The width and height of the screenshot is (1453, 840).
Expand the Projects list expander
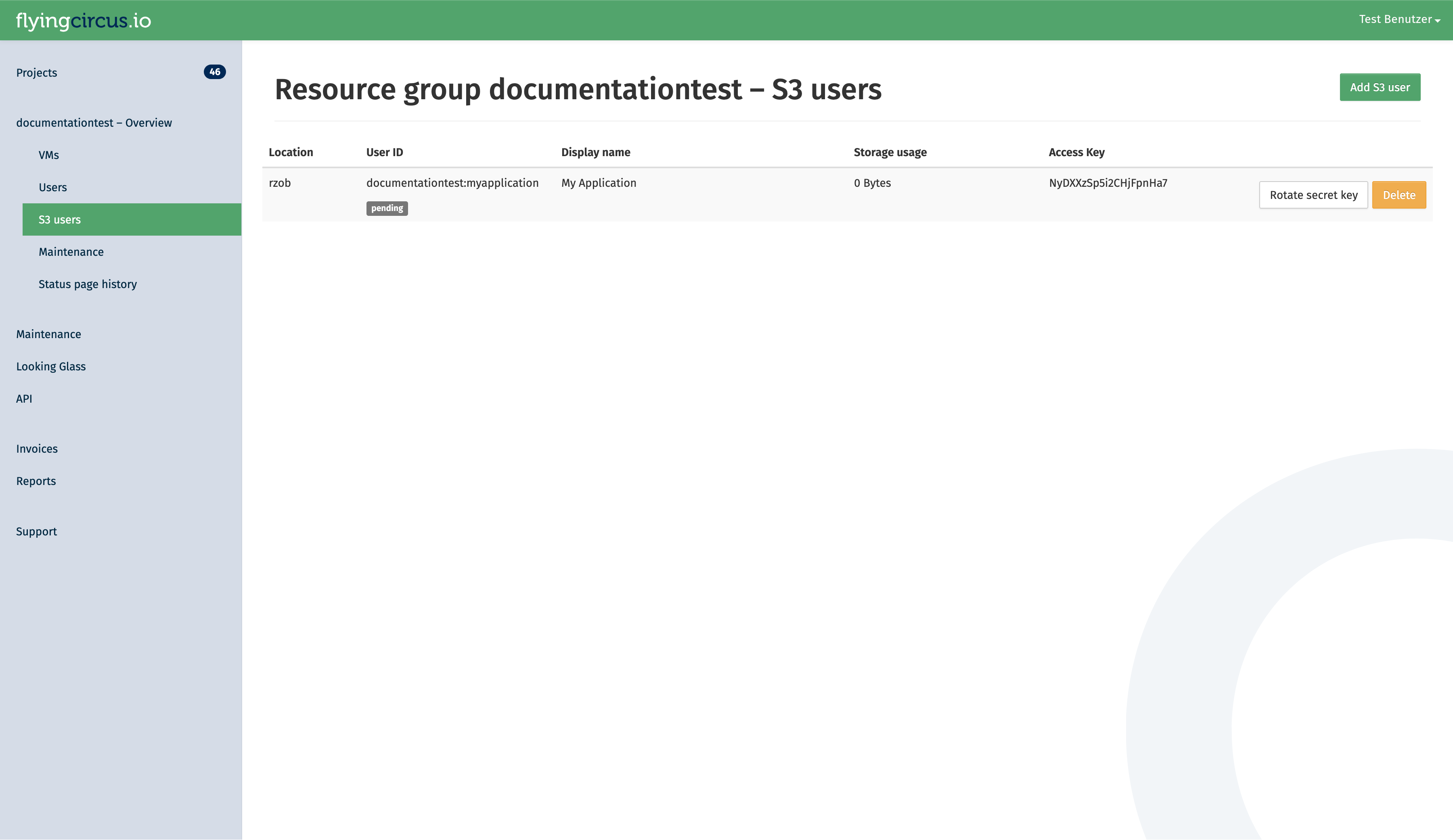coord(214,72)
